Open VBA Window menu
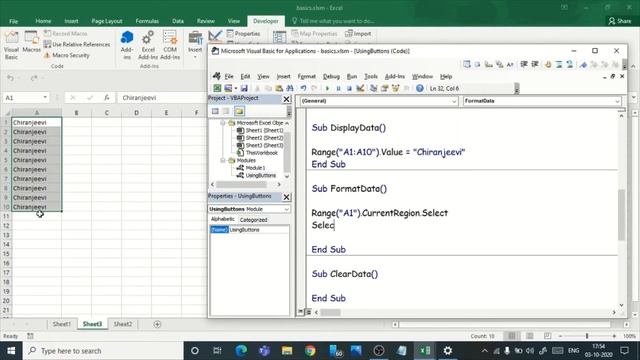Image resolution: width=640 pixels, height=360 pixels. point(422,76)
